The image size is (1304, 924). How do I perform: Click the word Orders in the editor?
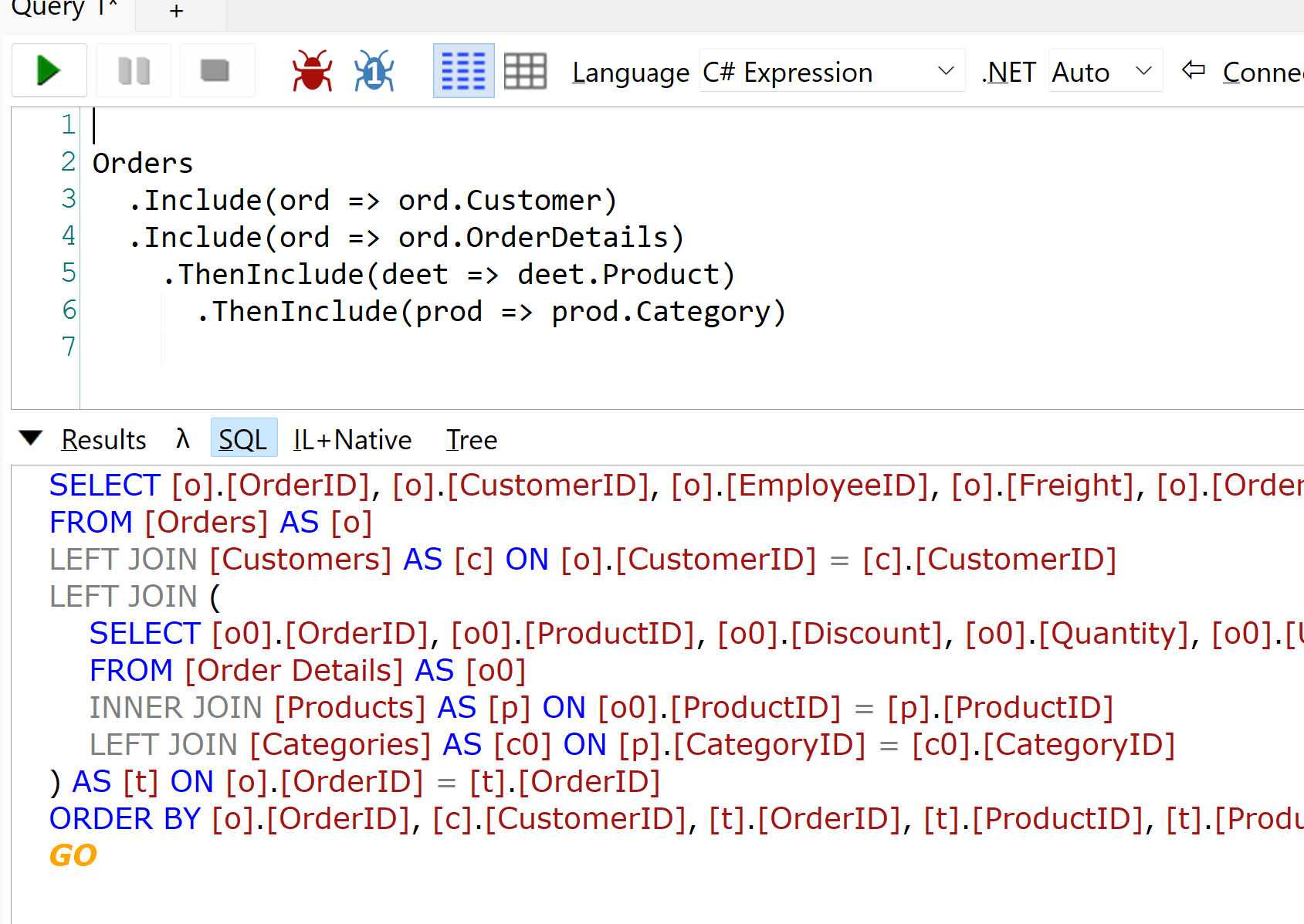(143, 163)
